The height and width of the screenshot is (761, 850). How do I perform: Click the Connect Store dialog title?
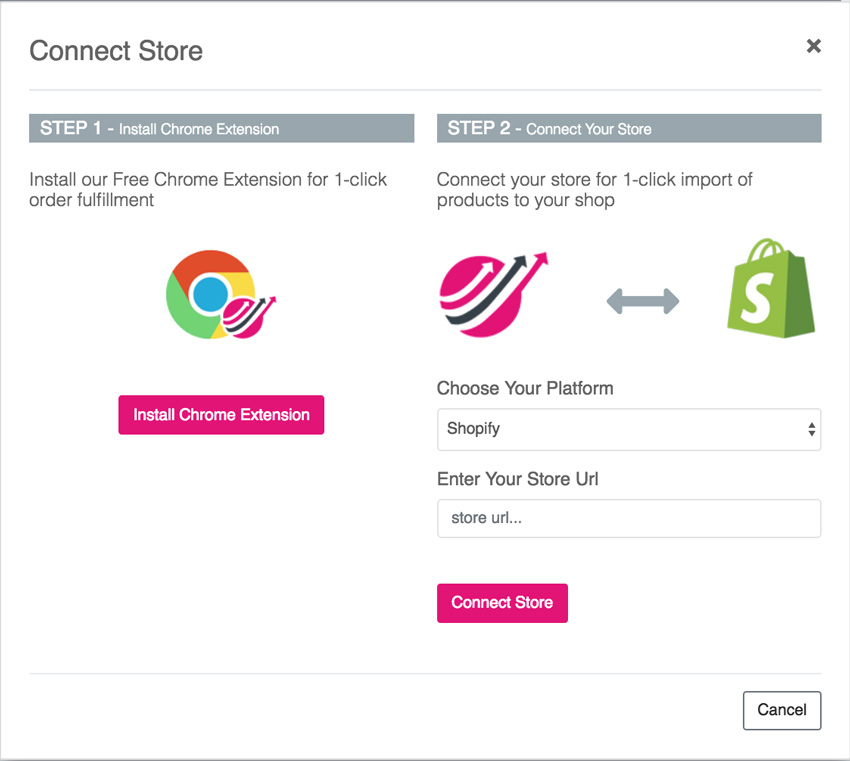pyautogui.click(x=116, y=51)
